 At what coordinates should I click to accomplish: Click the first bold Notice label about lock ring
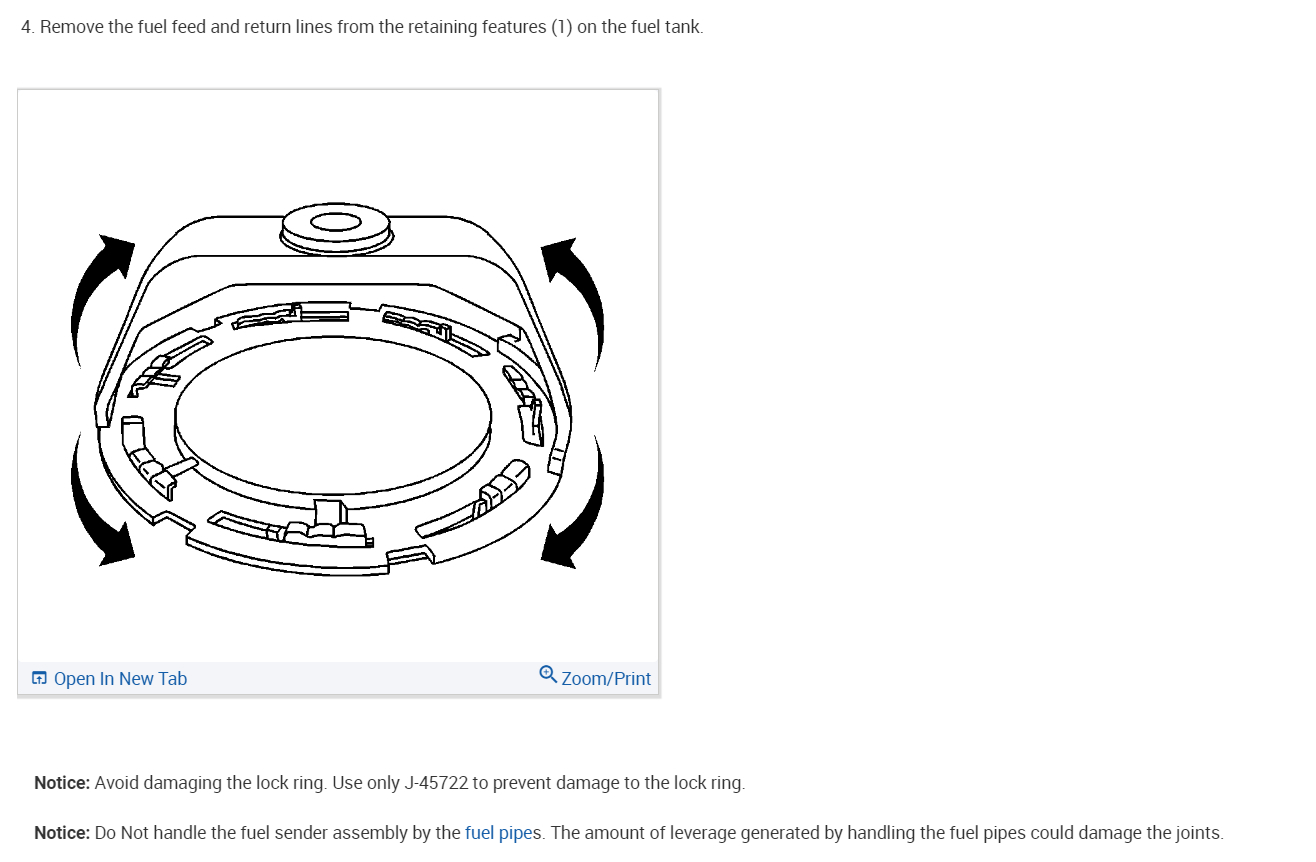62,782
